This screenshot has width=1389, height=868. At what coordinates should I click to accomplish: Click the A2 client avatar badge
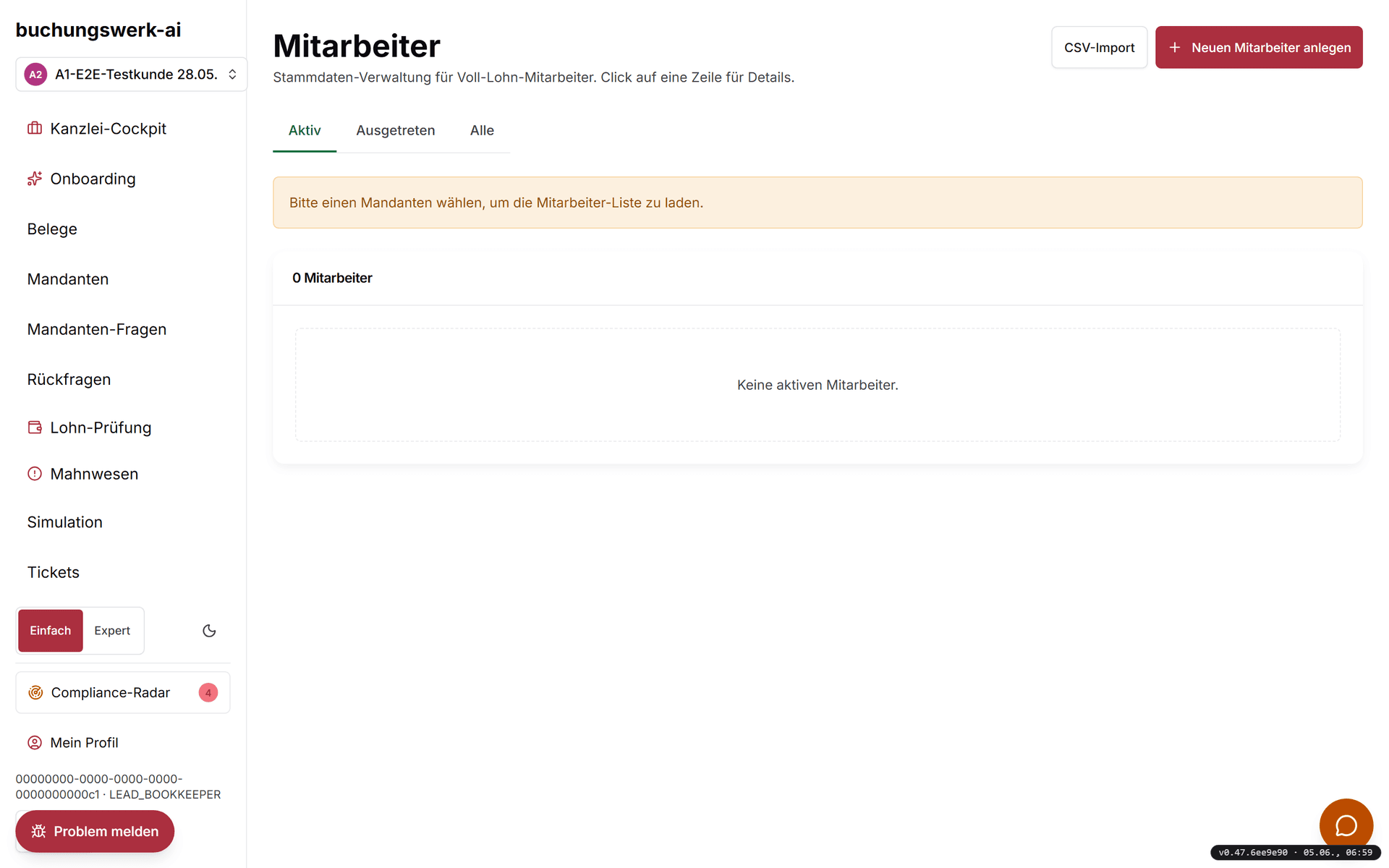35,75
